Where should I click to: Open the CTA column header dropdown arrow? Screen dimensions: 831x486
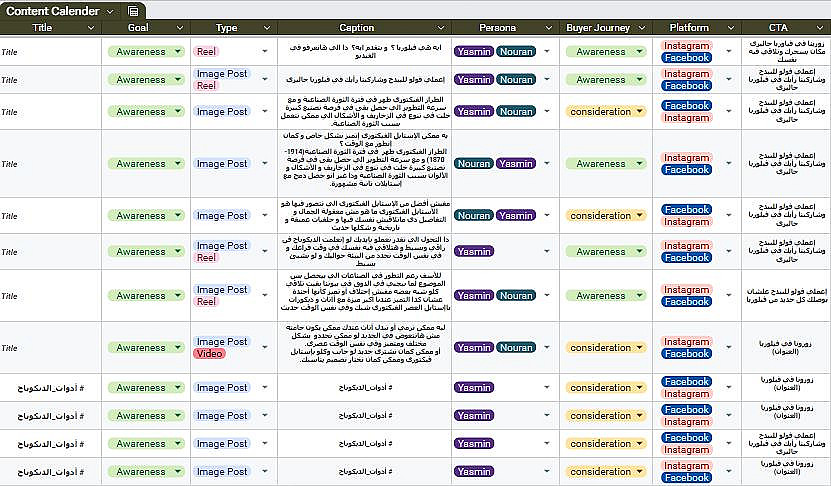coord(820,28)
